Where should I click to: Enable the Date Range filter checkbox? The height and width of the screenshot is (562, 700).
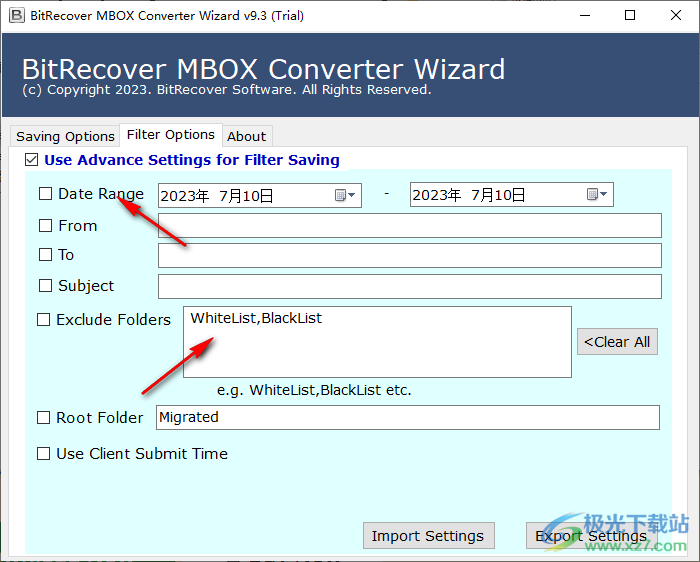point(46,194)
